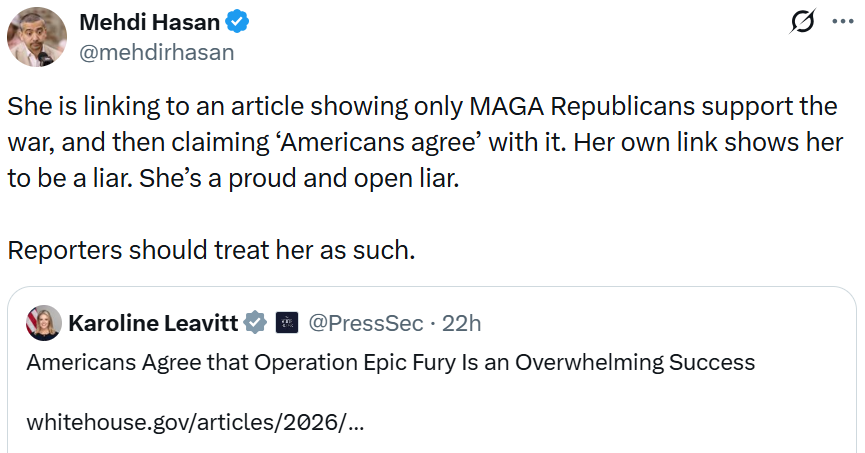The width and height of the screenshot is (865, 453).
Task: Visit the @mehdirhasan handle
Action: [156, 53]
